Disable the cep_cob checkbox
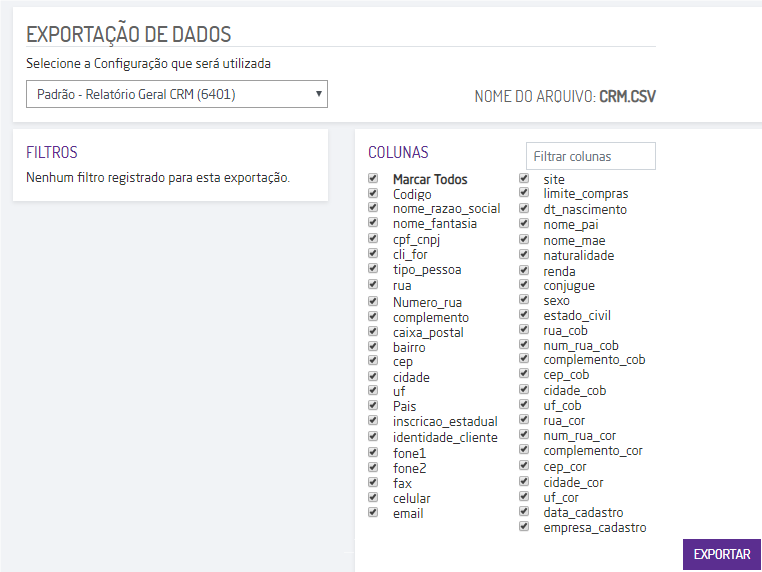 pos(524,374)
